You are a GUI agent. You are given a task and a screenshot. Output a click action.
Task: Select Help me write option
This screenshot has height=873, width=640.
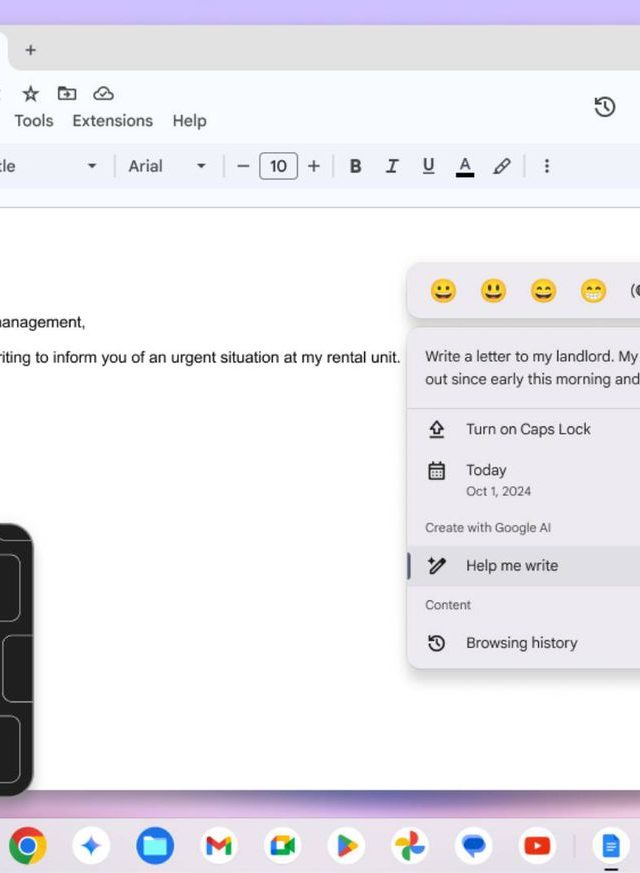pos(512,566)
